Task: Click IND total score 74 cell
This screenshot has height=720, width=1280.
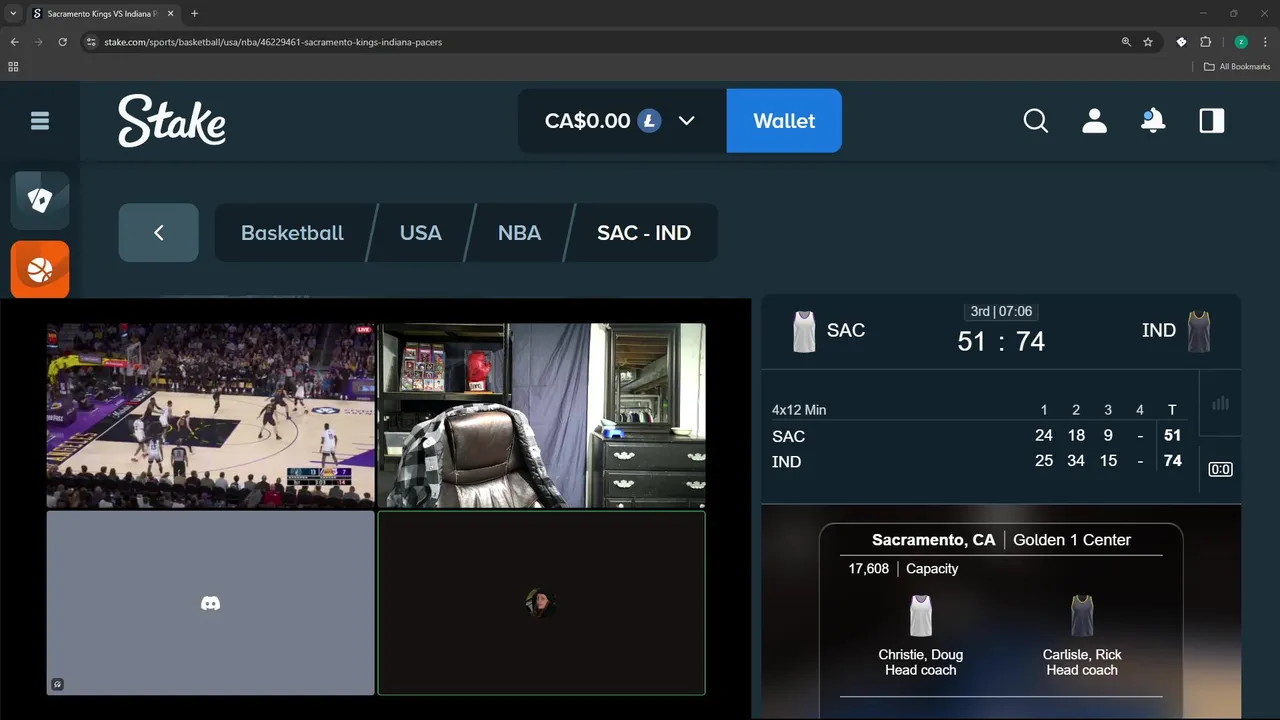Action: point(1173,461)
